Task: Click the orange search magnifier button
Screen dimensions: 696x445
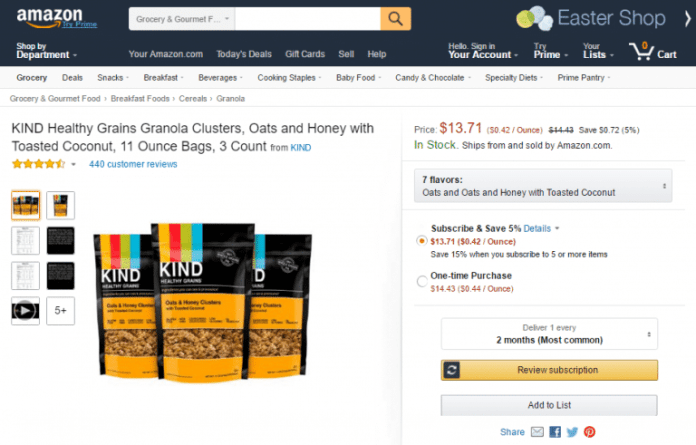Action: click(x=395, y=19)
